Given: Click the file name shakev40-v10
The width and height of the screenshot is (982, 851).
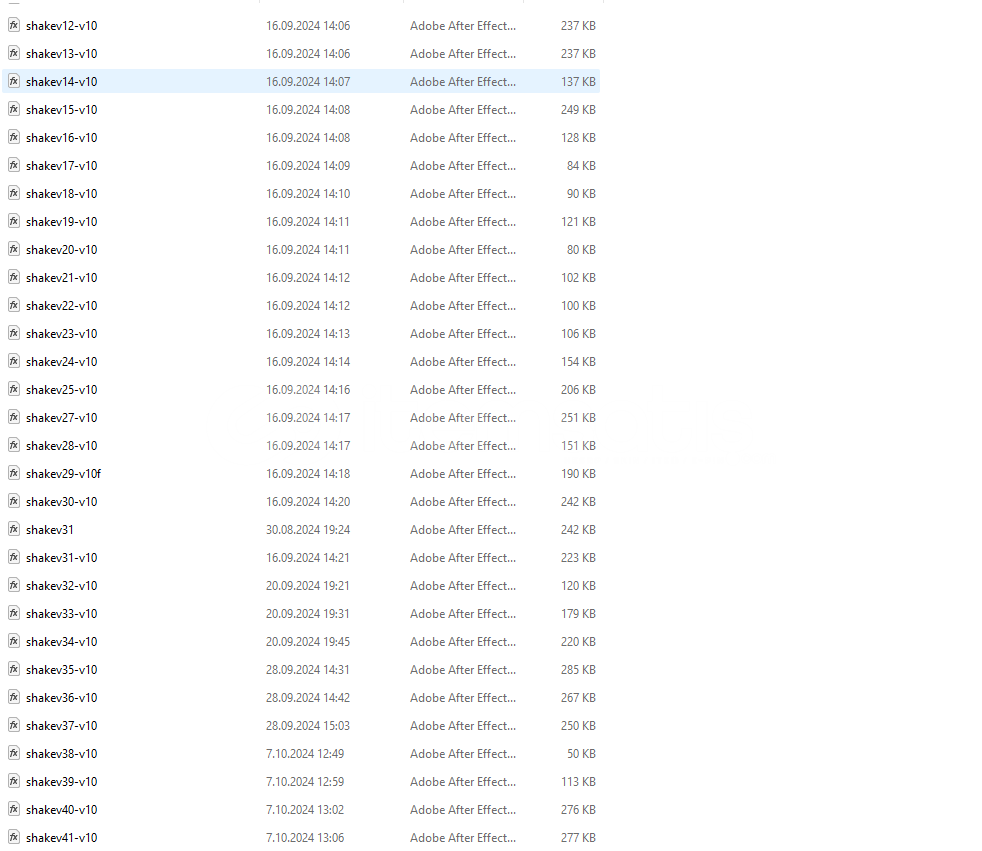Looking at the screenshot, I should tap(61, 810).
